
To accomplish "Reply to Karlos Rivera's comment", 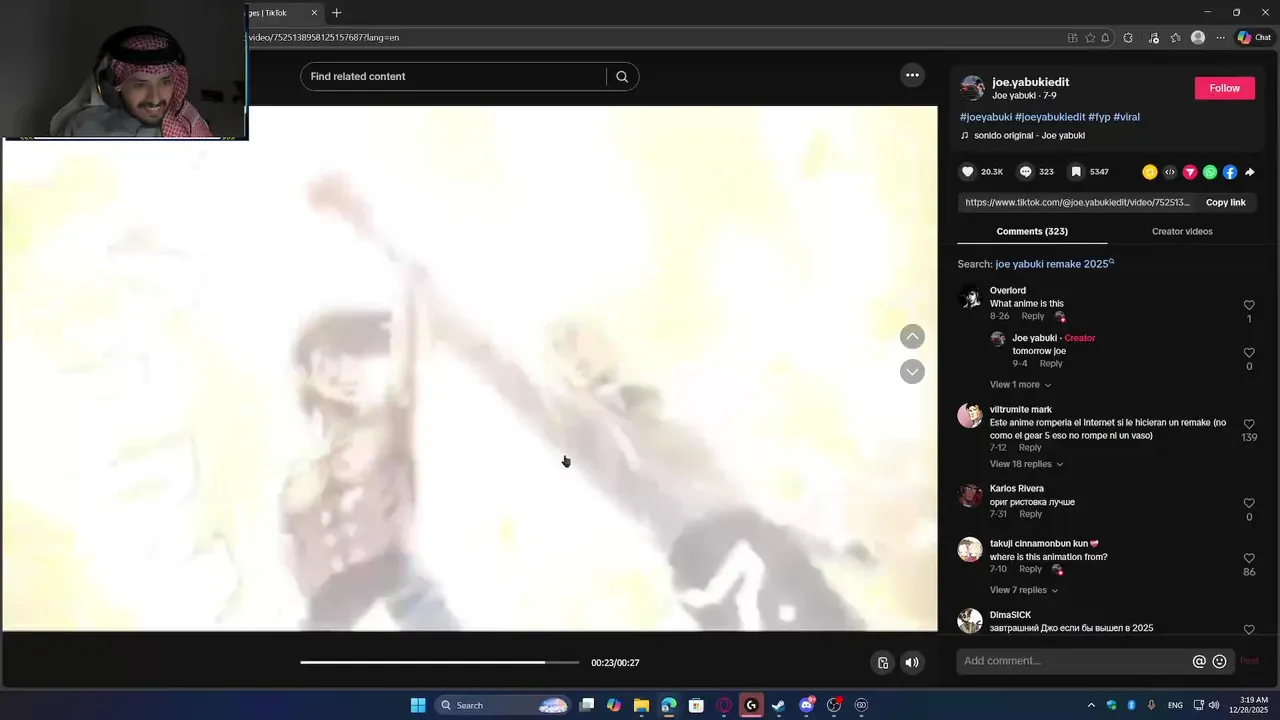I will coord(1030,514).
